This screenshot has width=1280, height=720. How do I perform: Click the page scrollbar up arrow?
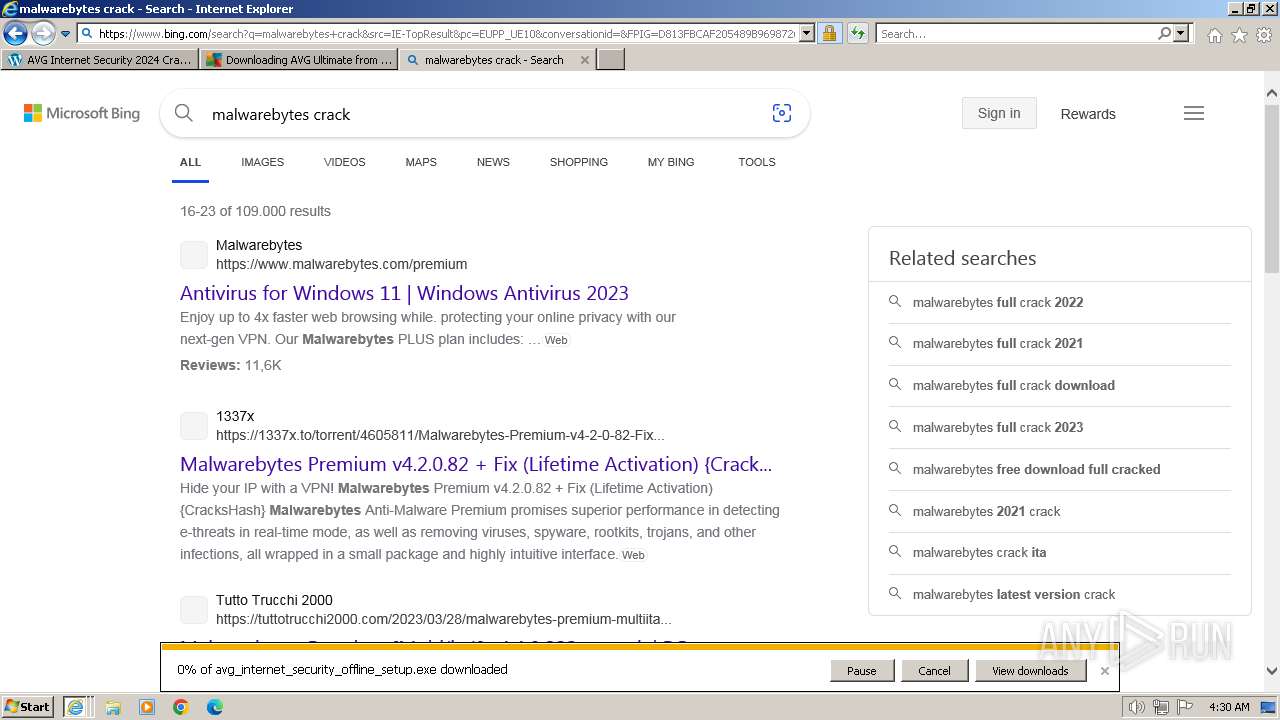click(1272, 94)
